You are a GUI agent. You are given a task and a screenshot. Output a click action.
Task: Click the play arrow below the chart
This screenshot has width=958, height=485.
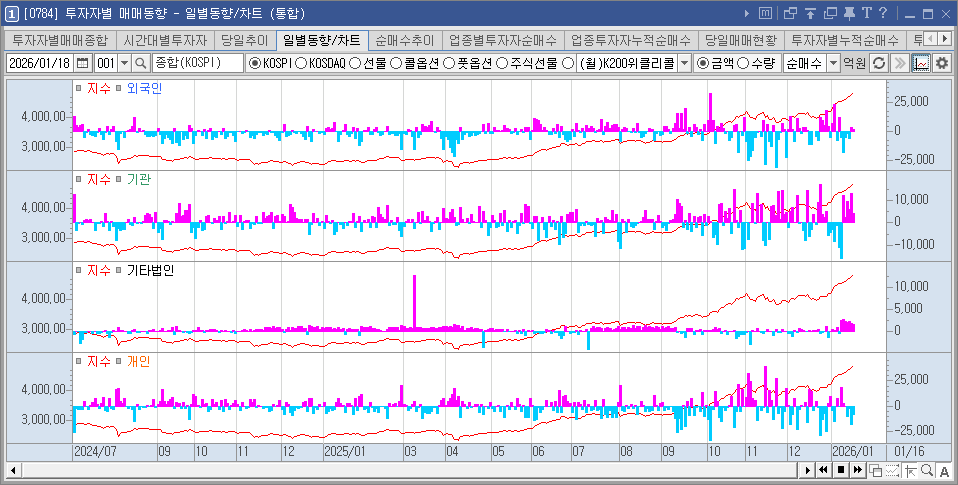tap(808, 470)
